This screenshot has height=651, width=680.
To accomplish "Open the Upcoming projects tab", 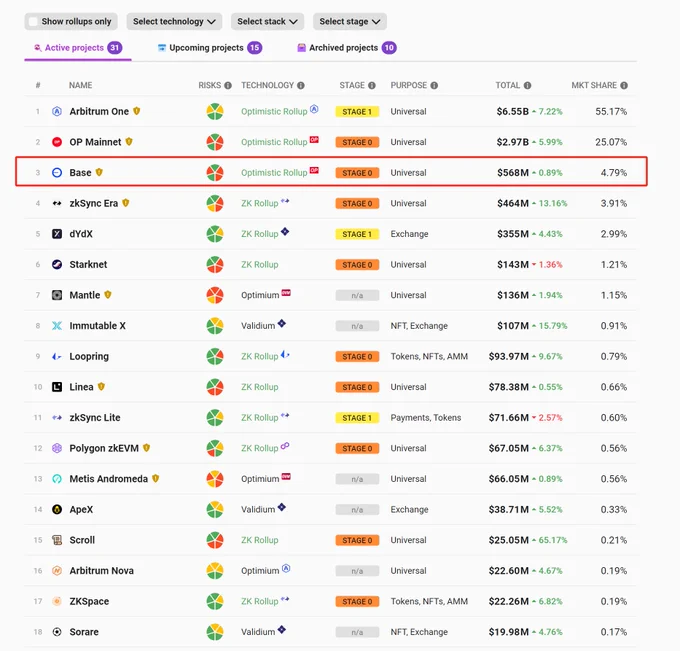I will (x=209, y=48).
